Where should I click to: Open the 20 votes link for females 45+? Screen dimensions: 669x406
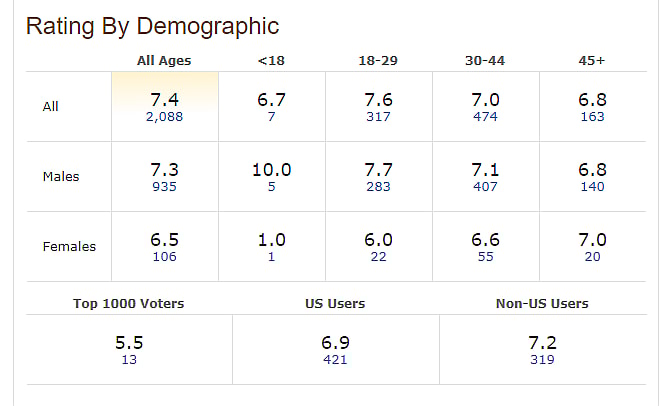[x=592, y=257]
